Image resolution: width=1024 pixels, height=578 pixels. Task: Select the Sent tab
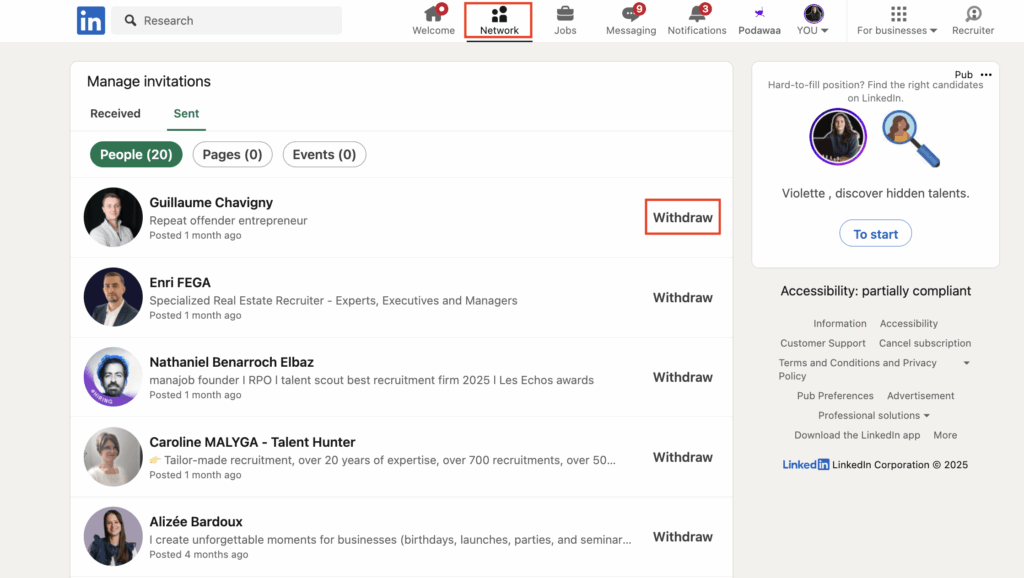(x=186, y=113)
